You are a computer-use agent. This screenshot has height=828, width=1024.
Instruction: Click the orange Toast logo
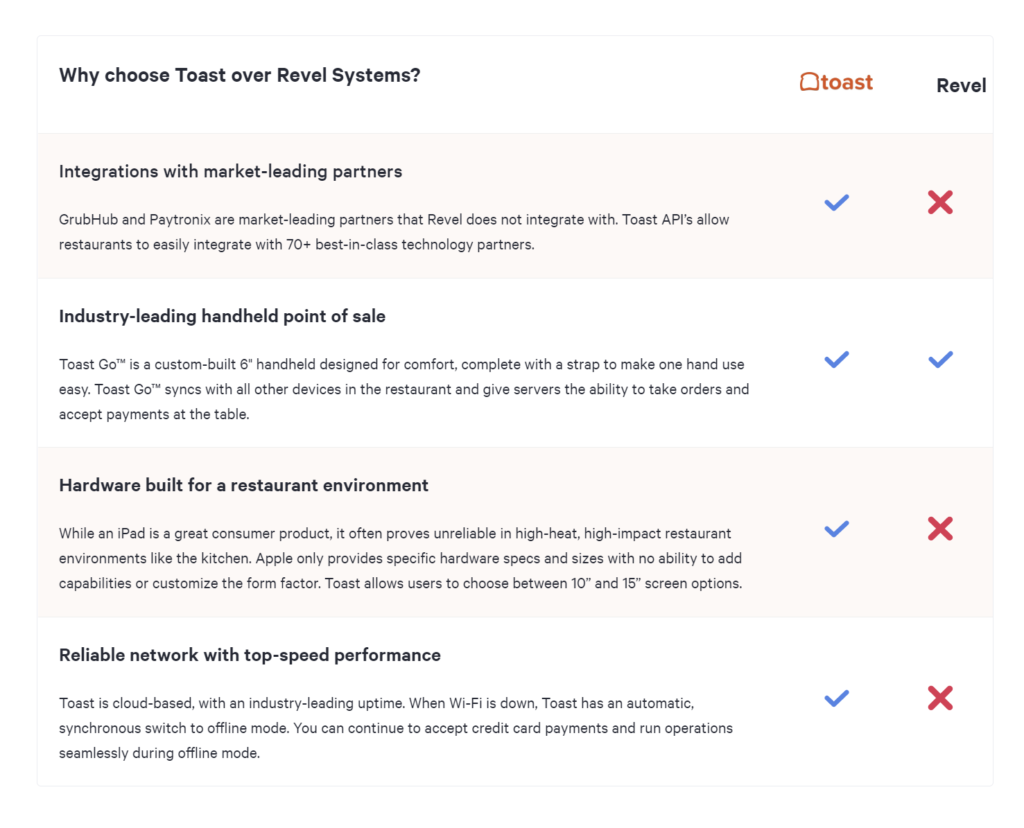tap(836, 82)
